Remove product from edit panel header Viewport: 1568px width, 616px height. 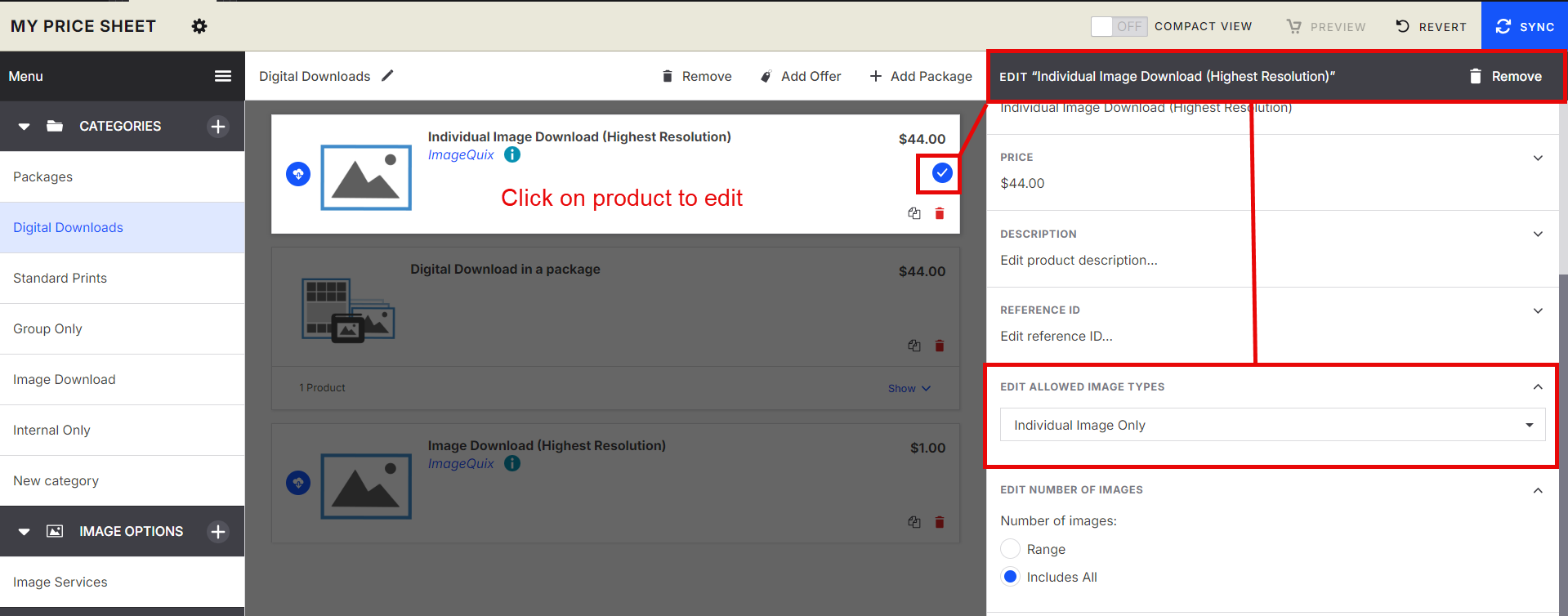[1505, 76]
